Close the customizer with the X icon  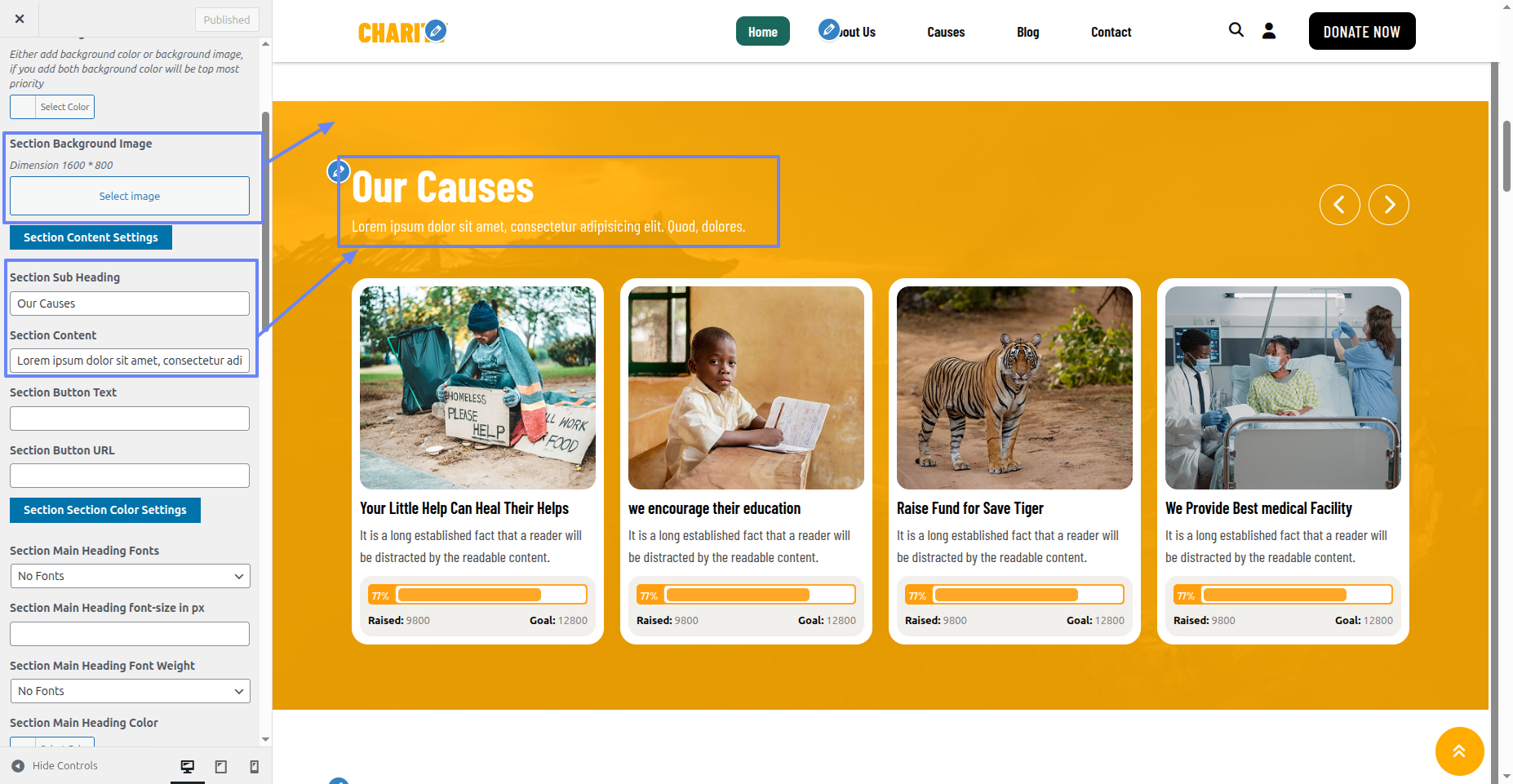click(x=20, y=19)
